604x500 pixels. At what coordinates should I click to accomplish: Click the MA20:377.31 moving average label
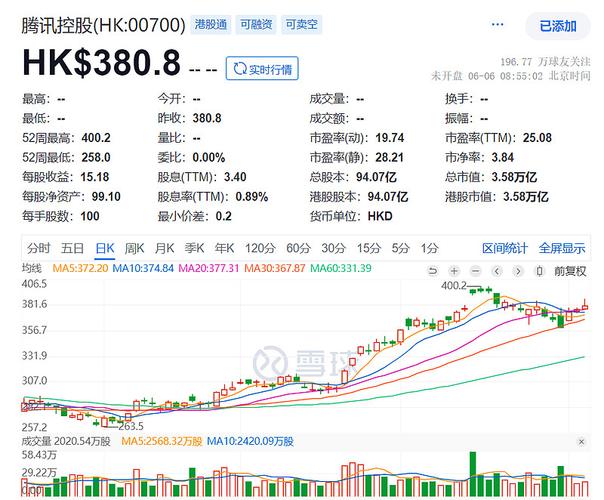point(209,268)
